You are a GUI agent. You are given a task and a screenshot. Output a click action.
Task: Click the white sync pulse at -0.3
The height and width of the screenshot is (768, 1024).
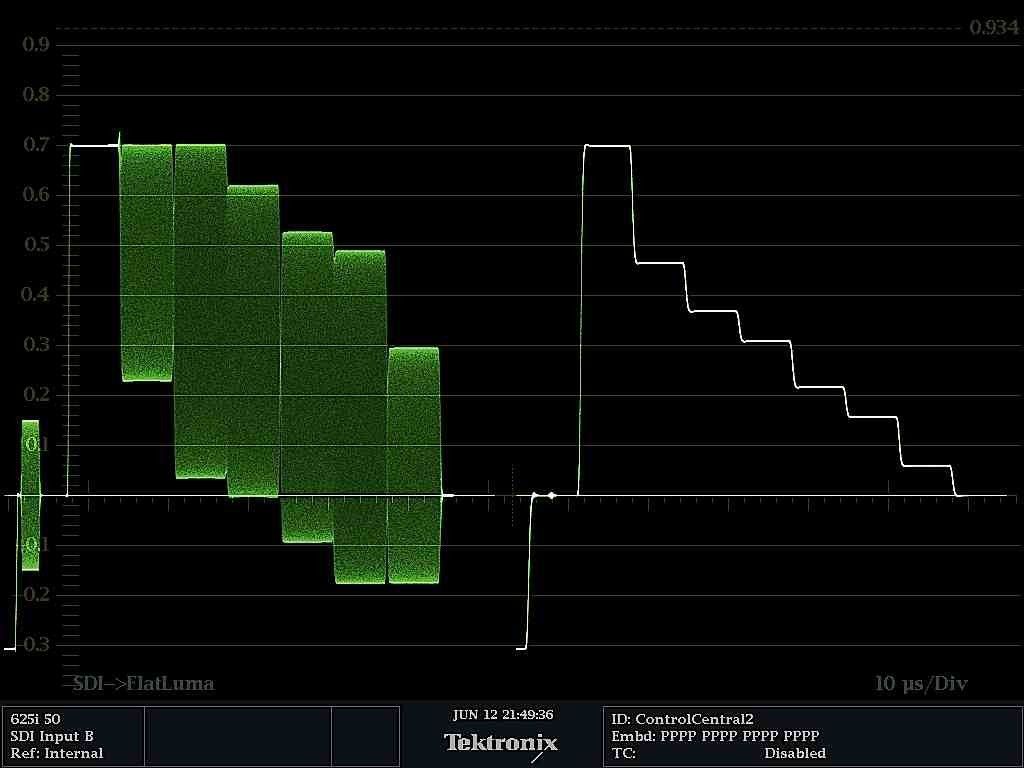[521, 648]
